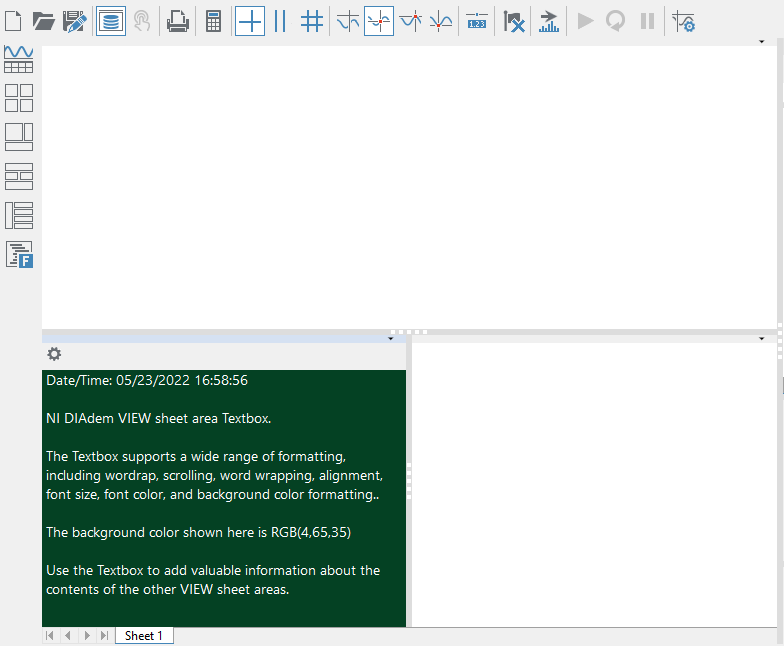Open a file using the folder icon
The image size is (784, 646).
click(43, 20)
